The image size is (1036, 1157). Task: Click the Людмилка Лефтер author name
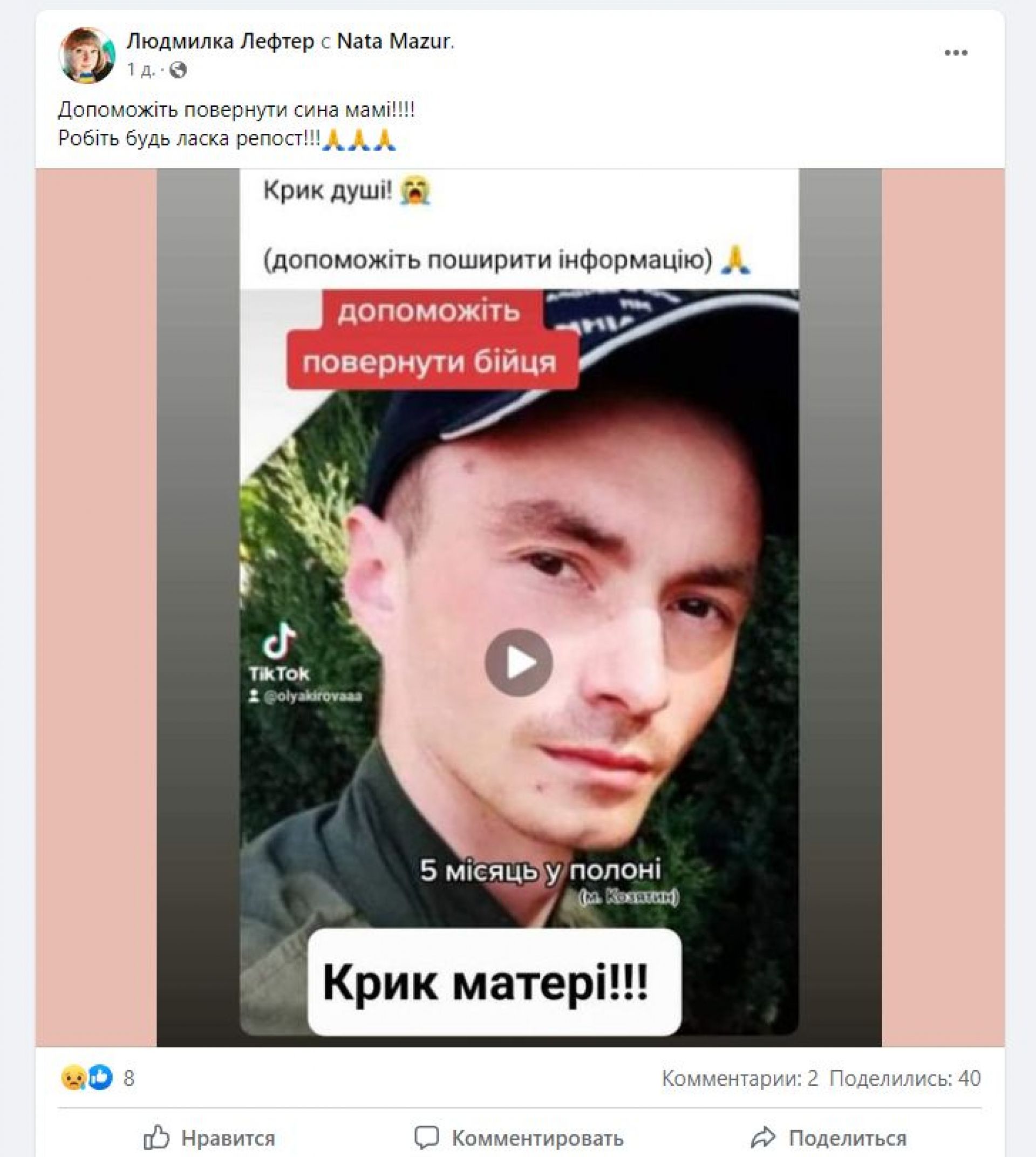(x=220, y=41)
